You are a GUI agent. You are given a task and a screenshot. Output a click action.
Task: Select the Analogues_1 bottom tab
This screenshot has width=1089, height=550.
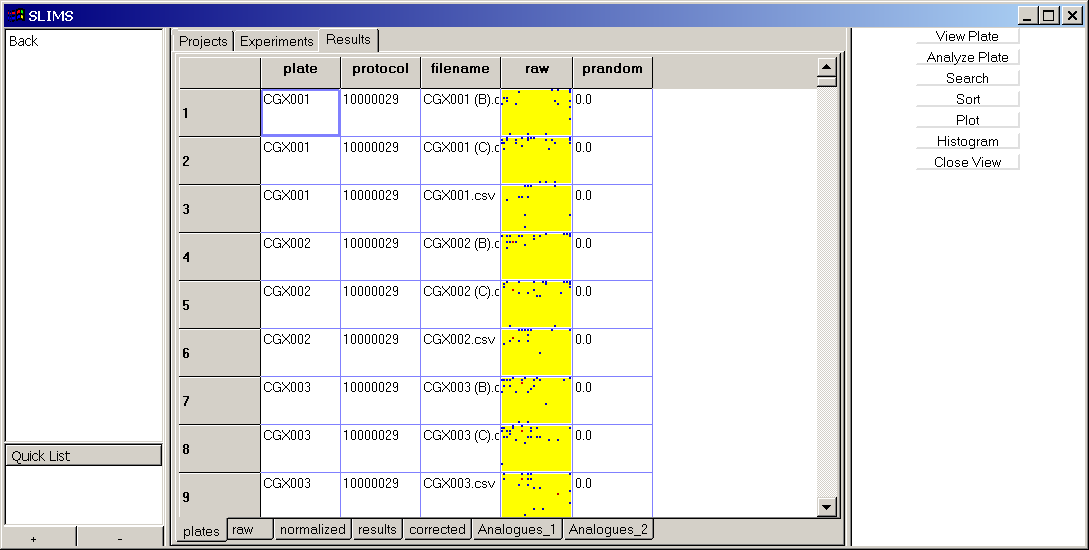(x=516, y=530)
